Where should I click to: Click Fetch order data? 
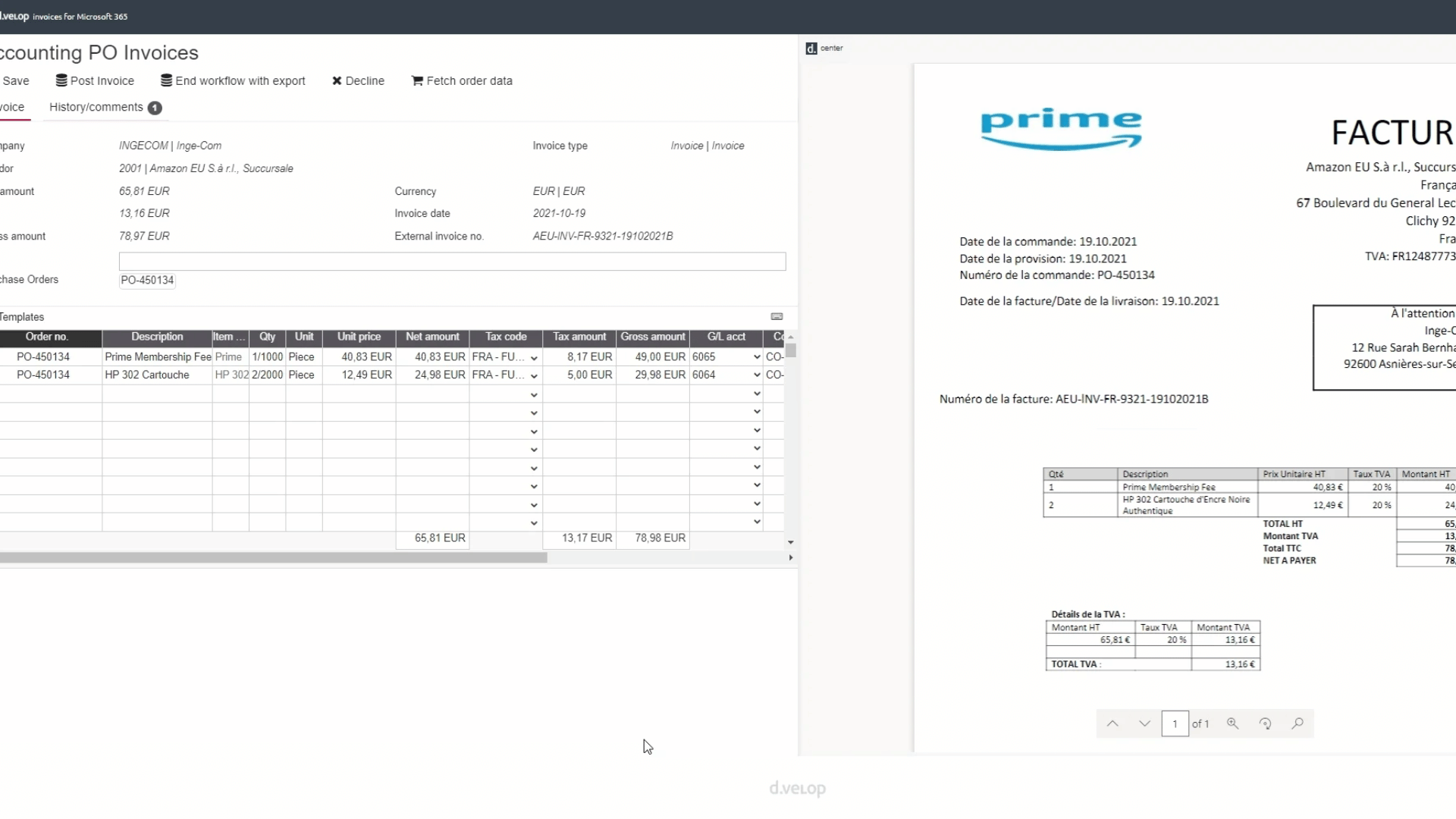tap(462, 80)
